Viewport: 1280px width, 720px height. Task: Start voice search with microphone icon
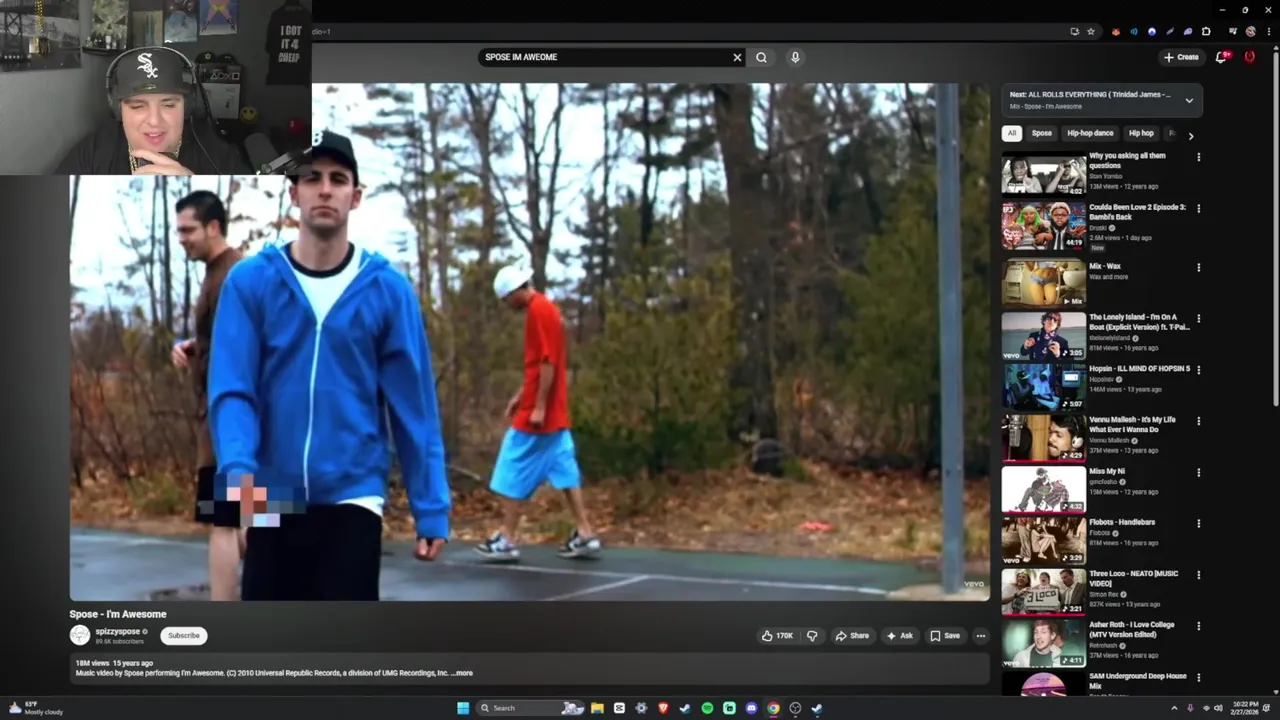click(x=795, y=57)
